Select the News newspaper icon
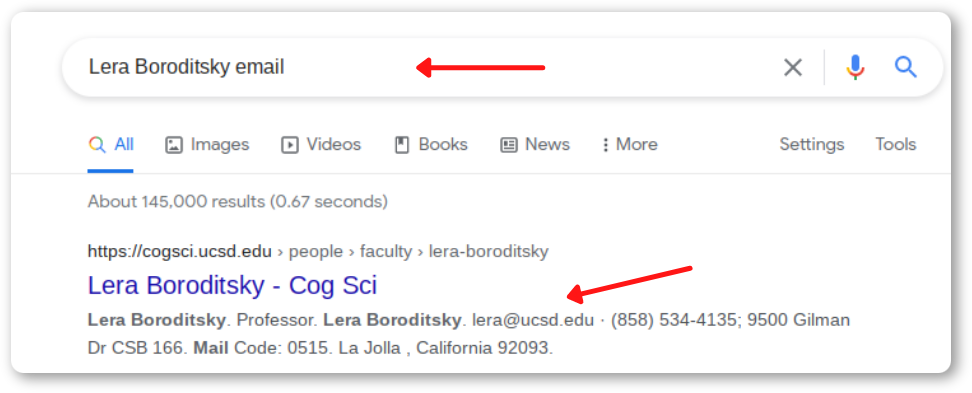This screenshot has width=972, height=393. (x=509, y=145)
